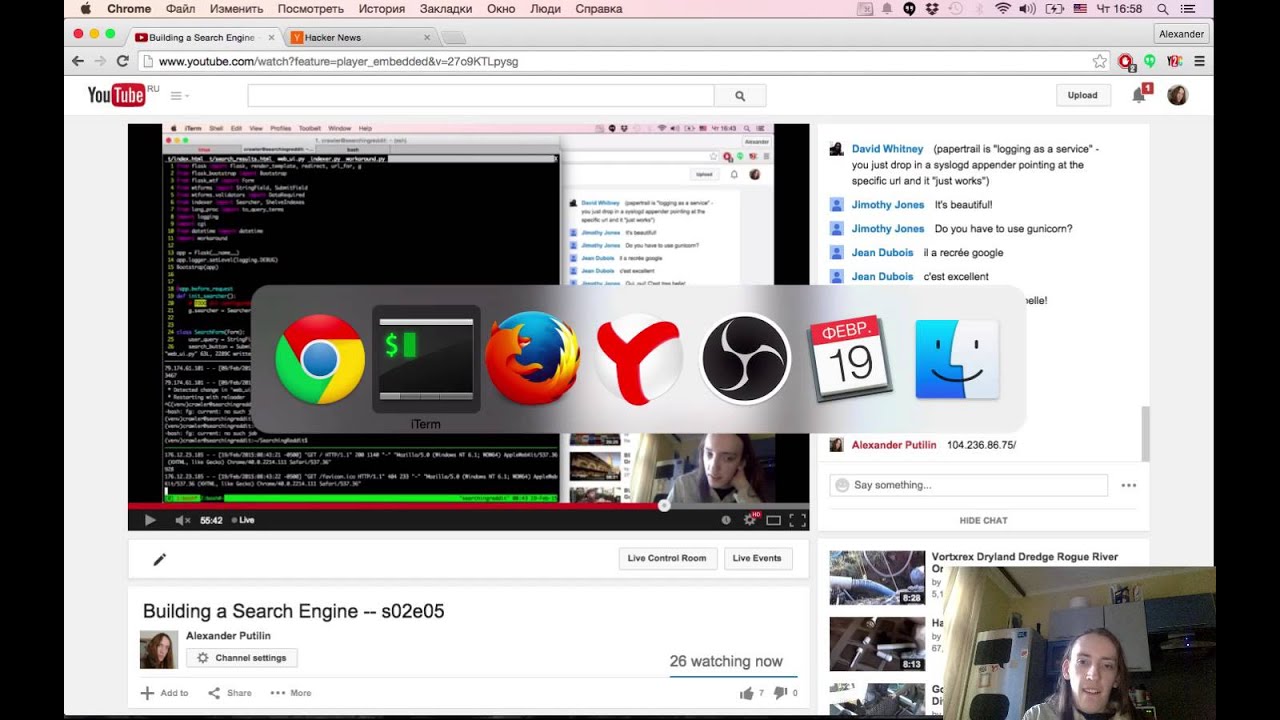Click the chat panel scrollbar

tap(1145, 433)
